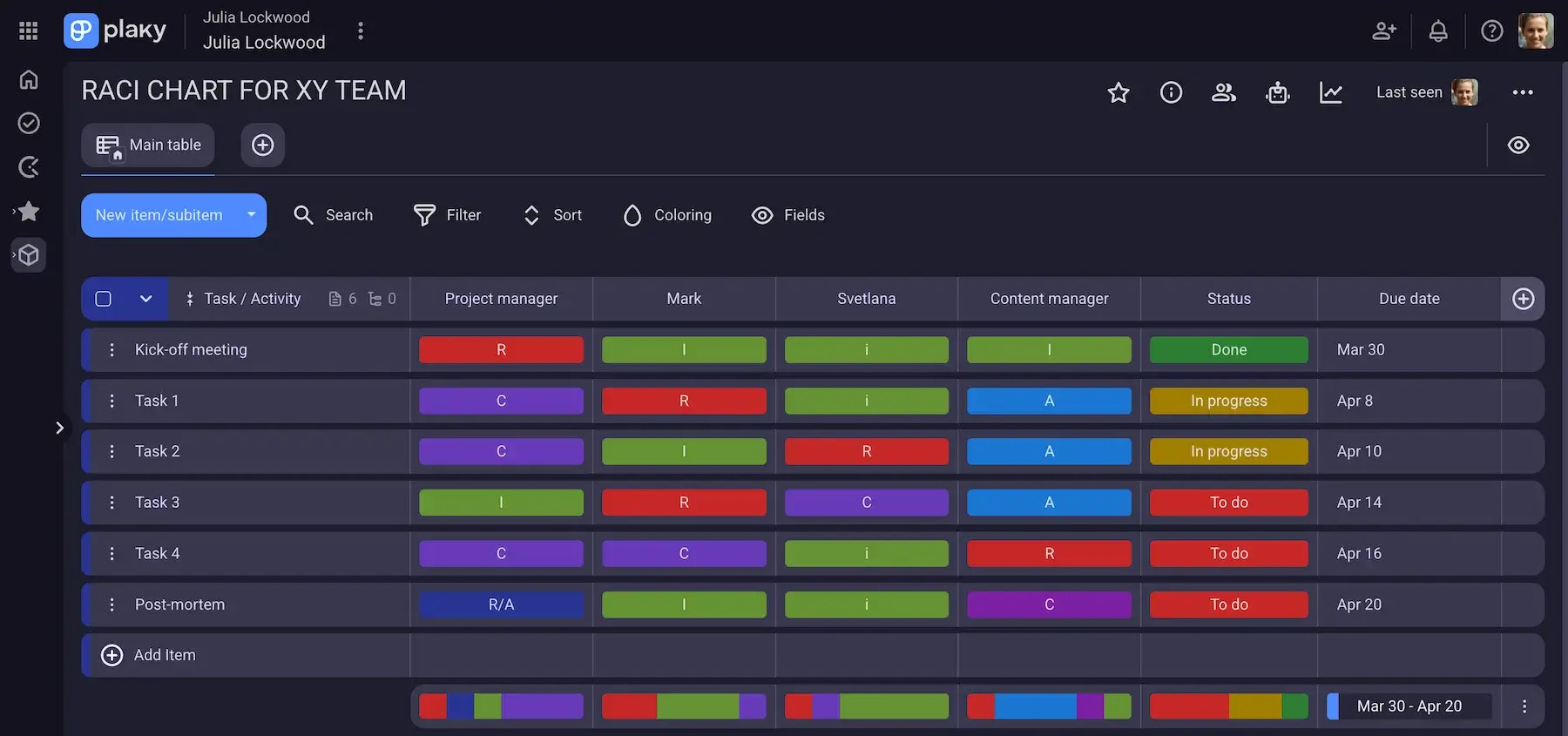Image resolution: width=1568 pixels, height=736 pixels.
Task: Add a new column with plus icon
Action: (1523, 299)
